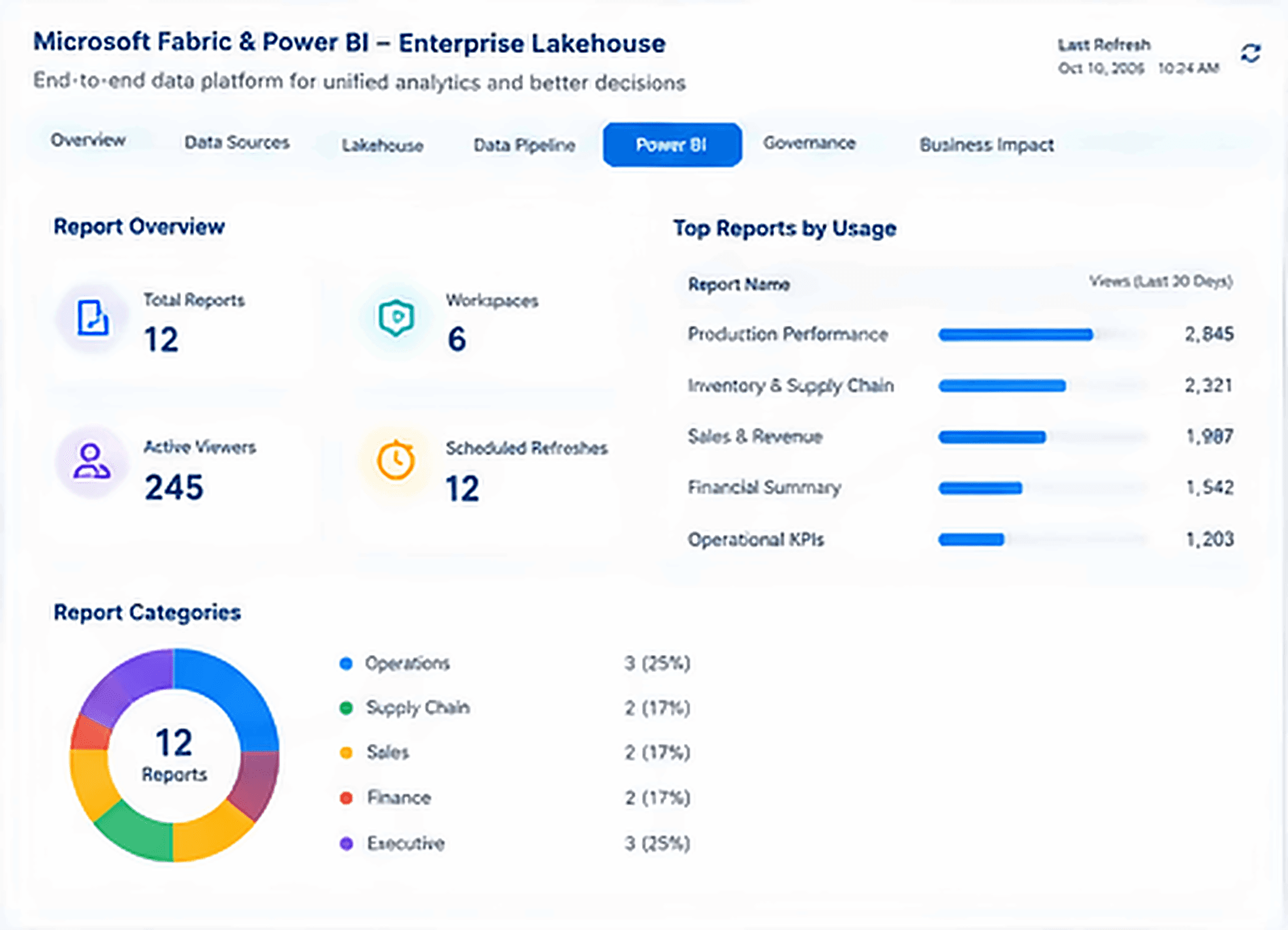Open the Inventory & Supply Chain report name

pyautogui.click(x=790, y=386)
